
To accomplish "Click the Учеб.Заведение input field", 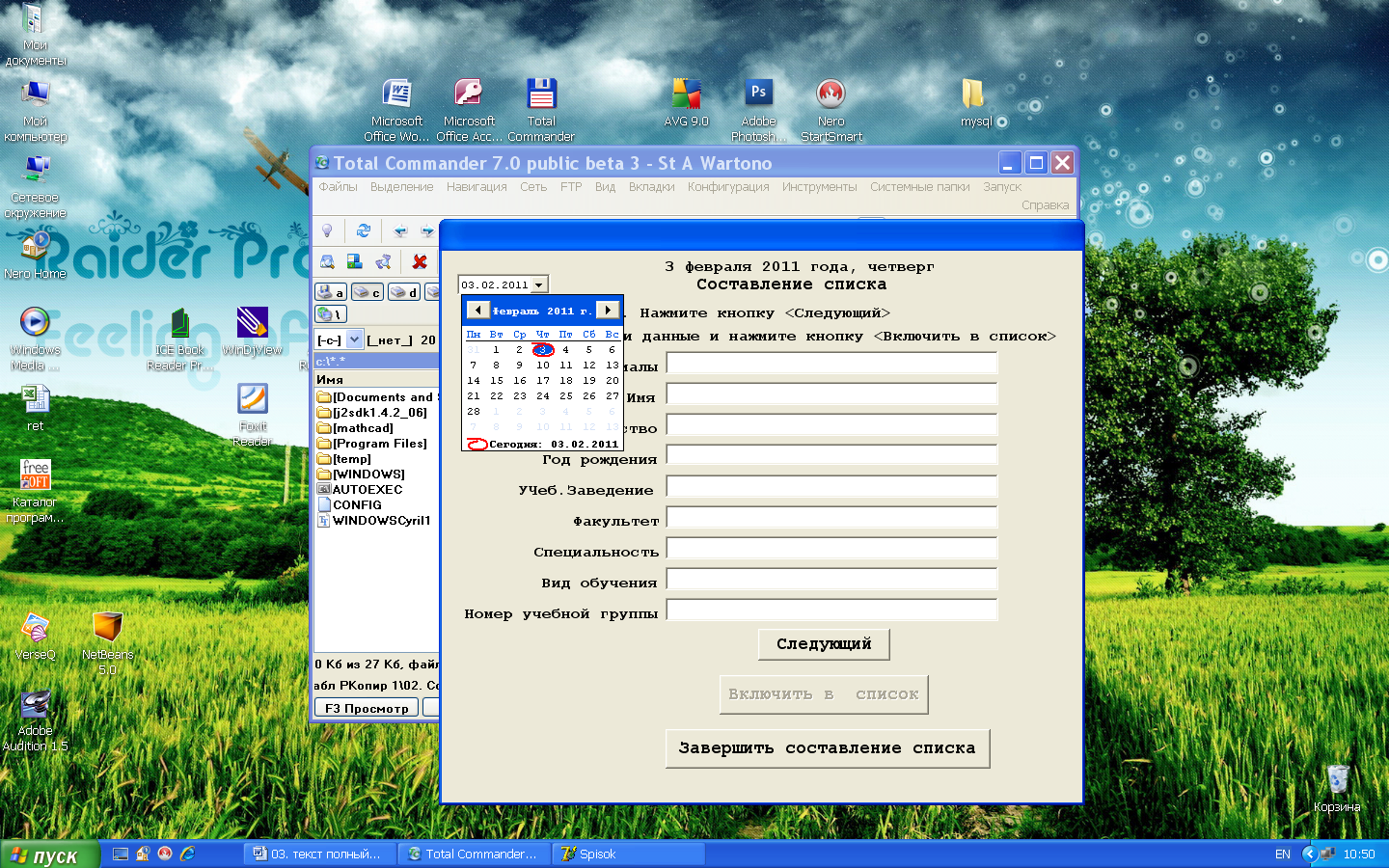I will tap(831, 486).
